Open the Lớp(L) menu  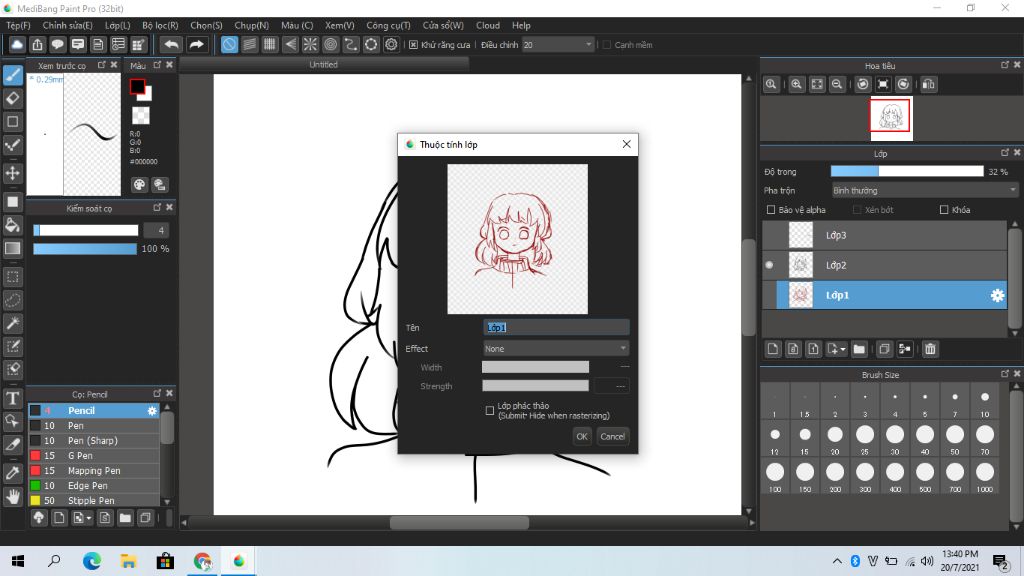(118, 25)
